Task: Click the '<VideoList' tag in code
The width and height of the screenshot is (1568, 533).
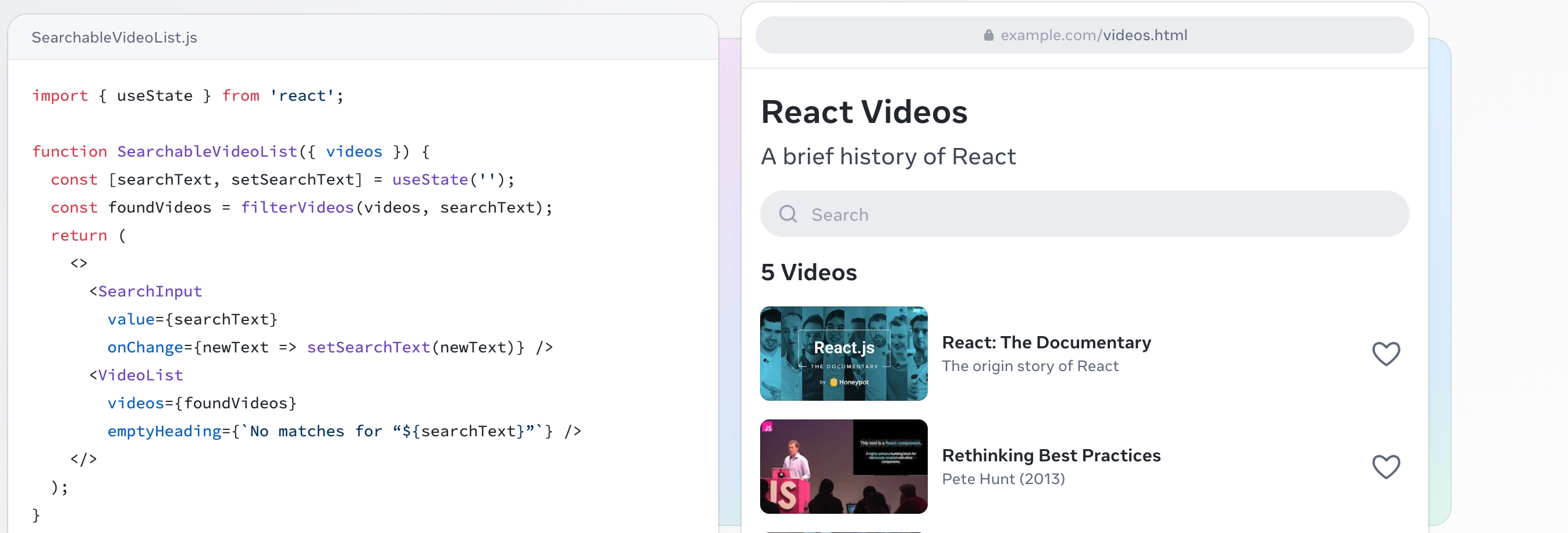Action: 136,375
